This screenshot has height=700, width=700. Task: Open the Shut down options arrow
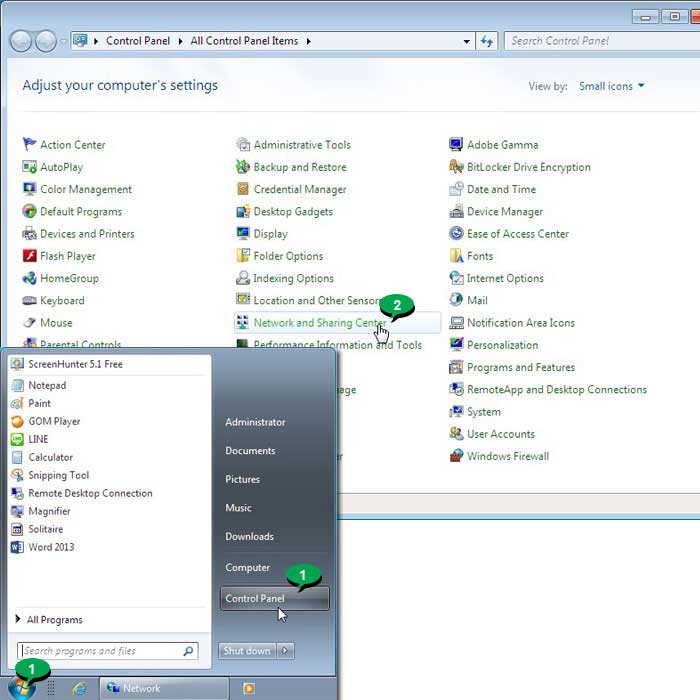pos(285,650)
